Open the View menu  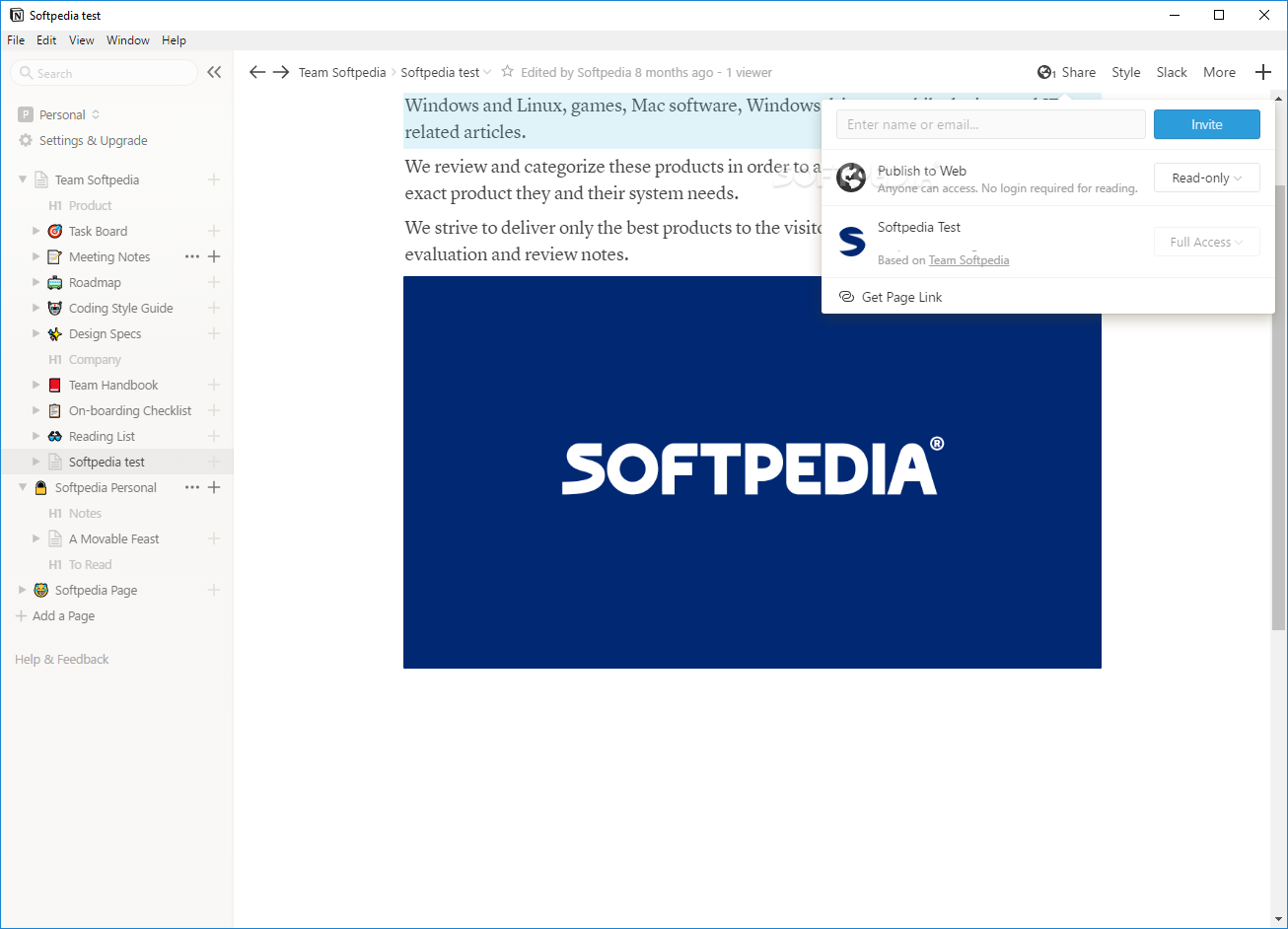(82, 40)
